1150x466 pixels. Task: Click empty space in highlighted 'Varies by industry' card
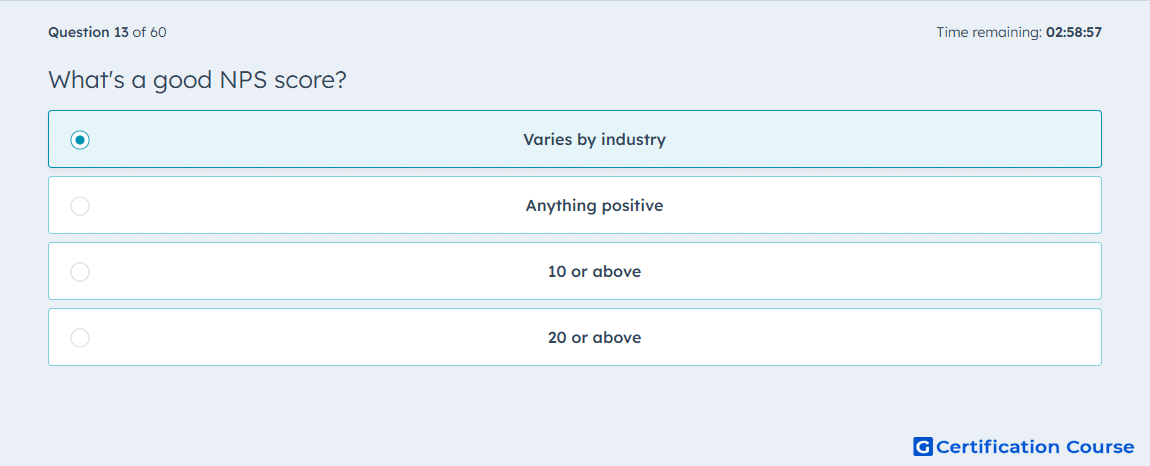(880, 139)
